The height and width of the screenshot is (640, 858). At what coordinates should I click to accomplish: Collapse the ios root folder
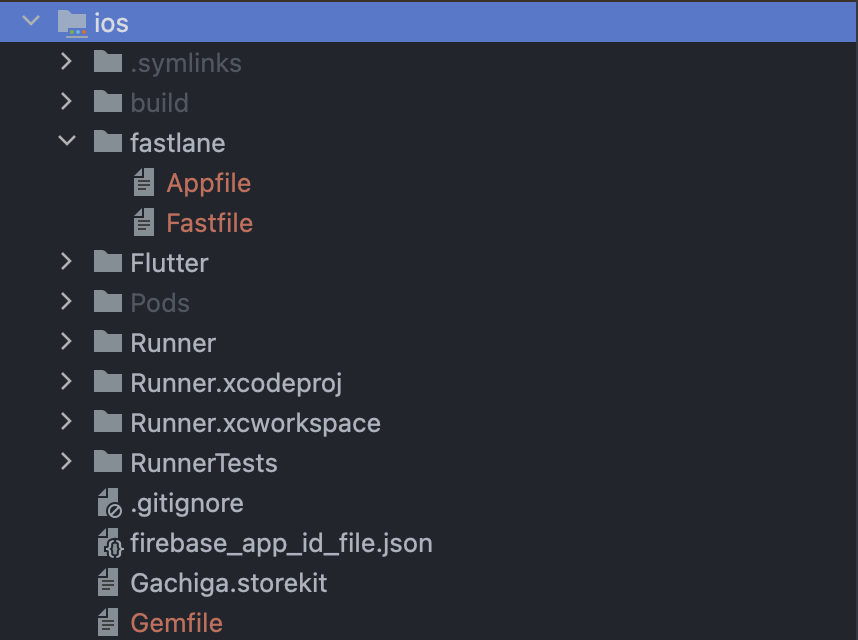coord(31,21)
